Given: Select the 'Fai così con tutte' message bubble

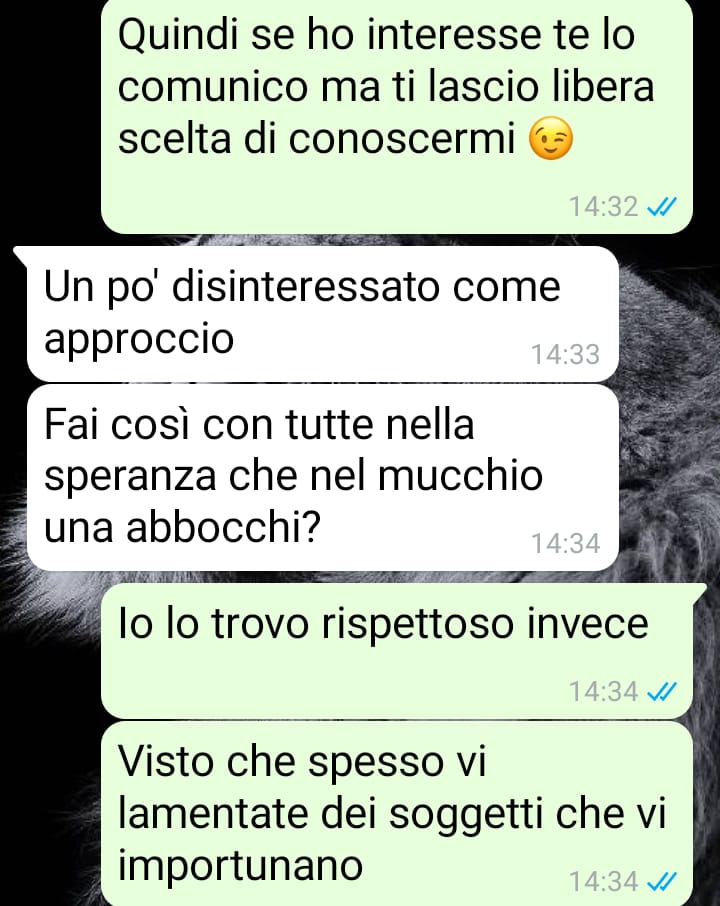Looking at the screenshot, I should pyautogui.click(x=322, y=478).
